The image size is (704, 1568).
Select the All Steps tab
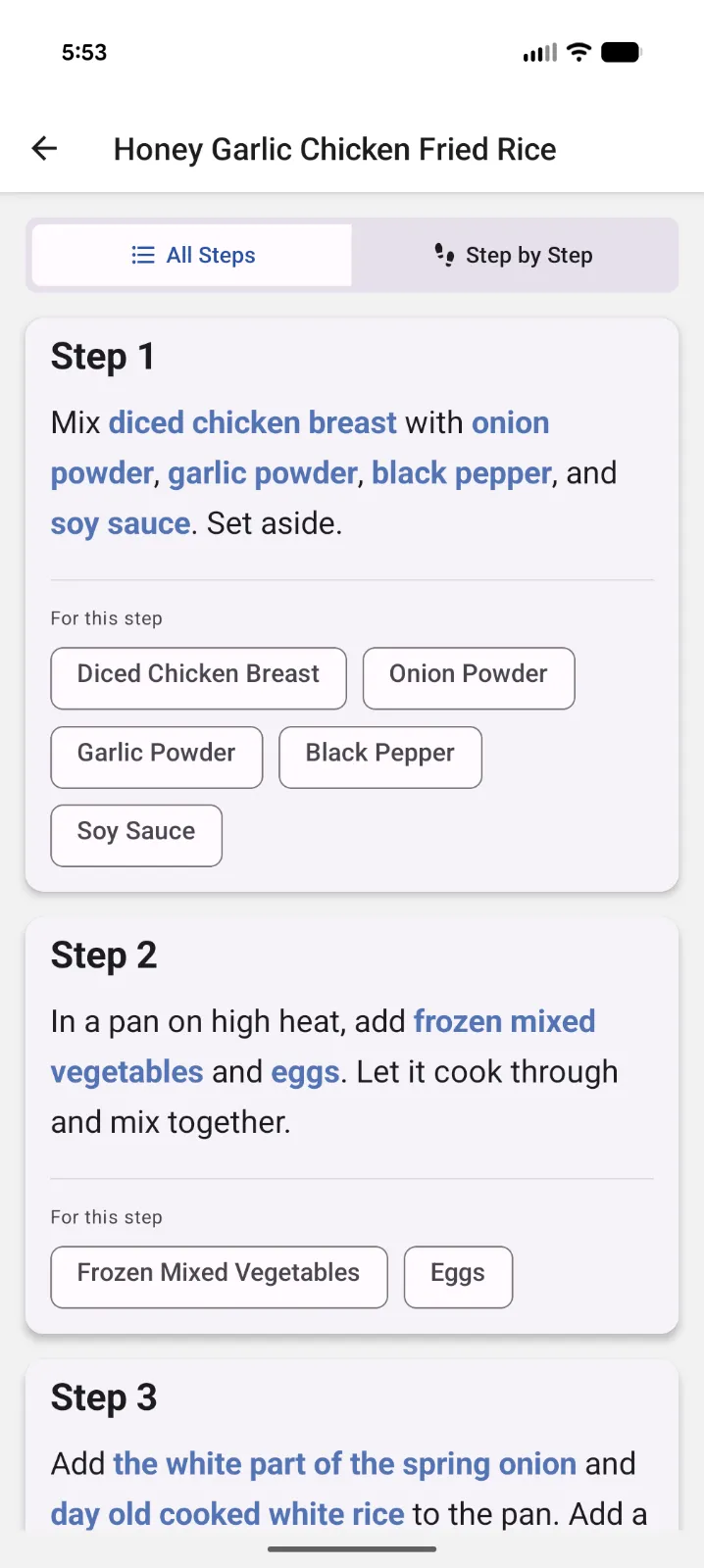192,254
